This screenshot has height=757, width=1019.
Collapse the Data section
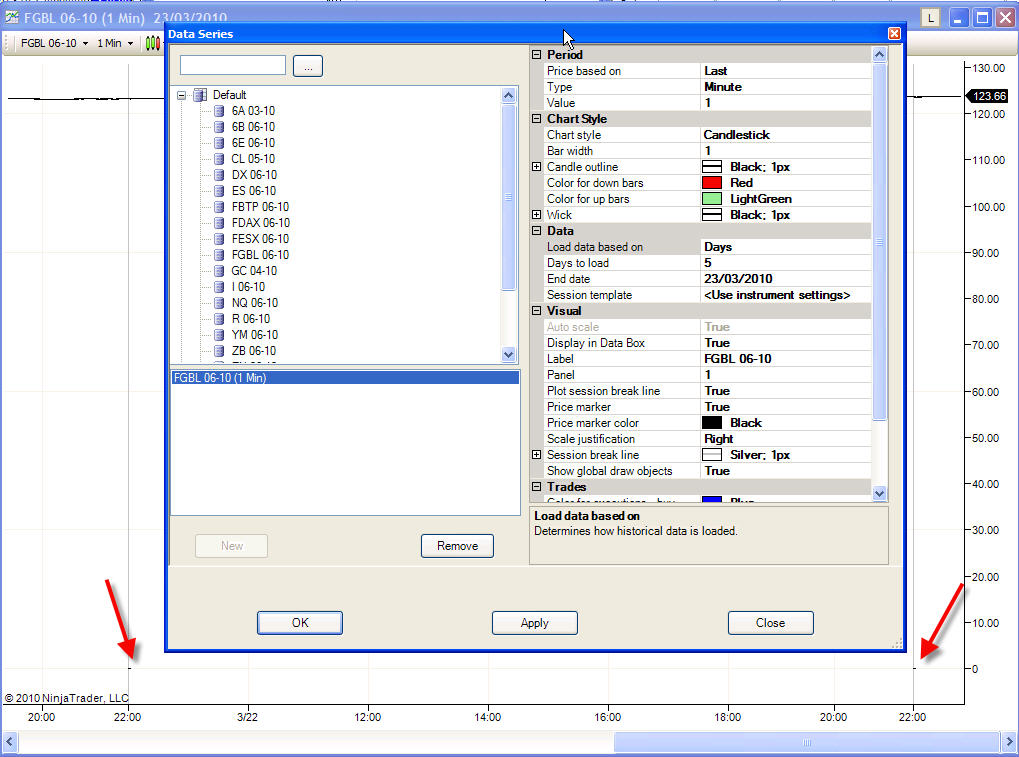click(536, 231)
